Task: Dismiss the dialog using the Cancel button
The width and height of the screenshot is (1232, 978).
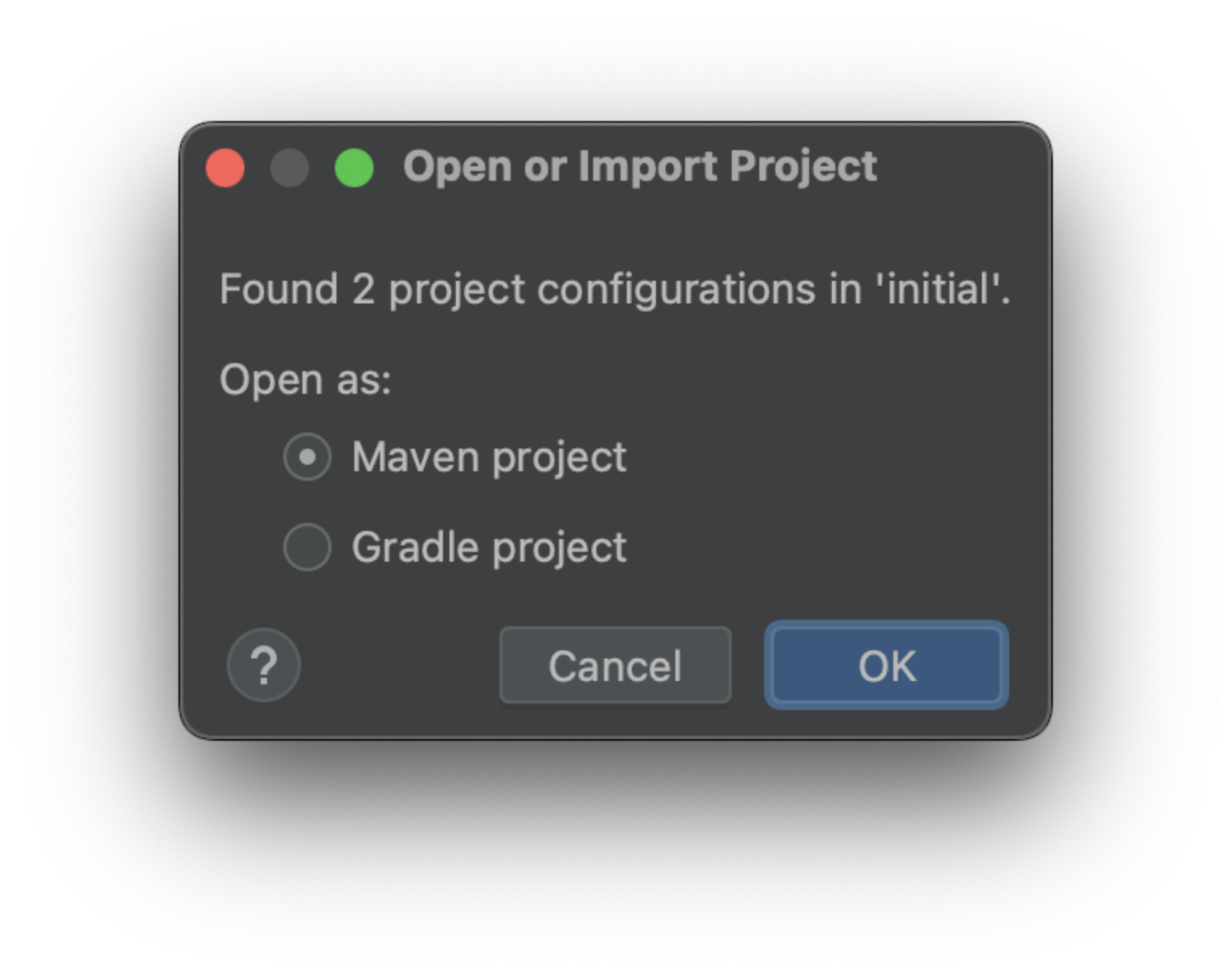Action: pyautogui.click(x=615, y=665)
